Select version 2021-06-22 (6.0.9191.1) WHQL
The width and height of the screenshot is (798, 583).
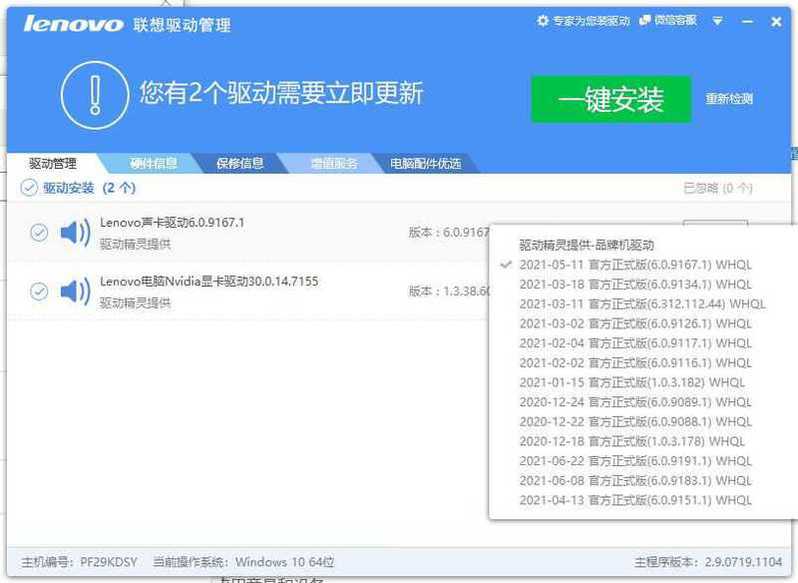(635, 461)
